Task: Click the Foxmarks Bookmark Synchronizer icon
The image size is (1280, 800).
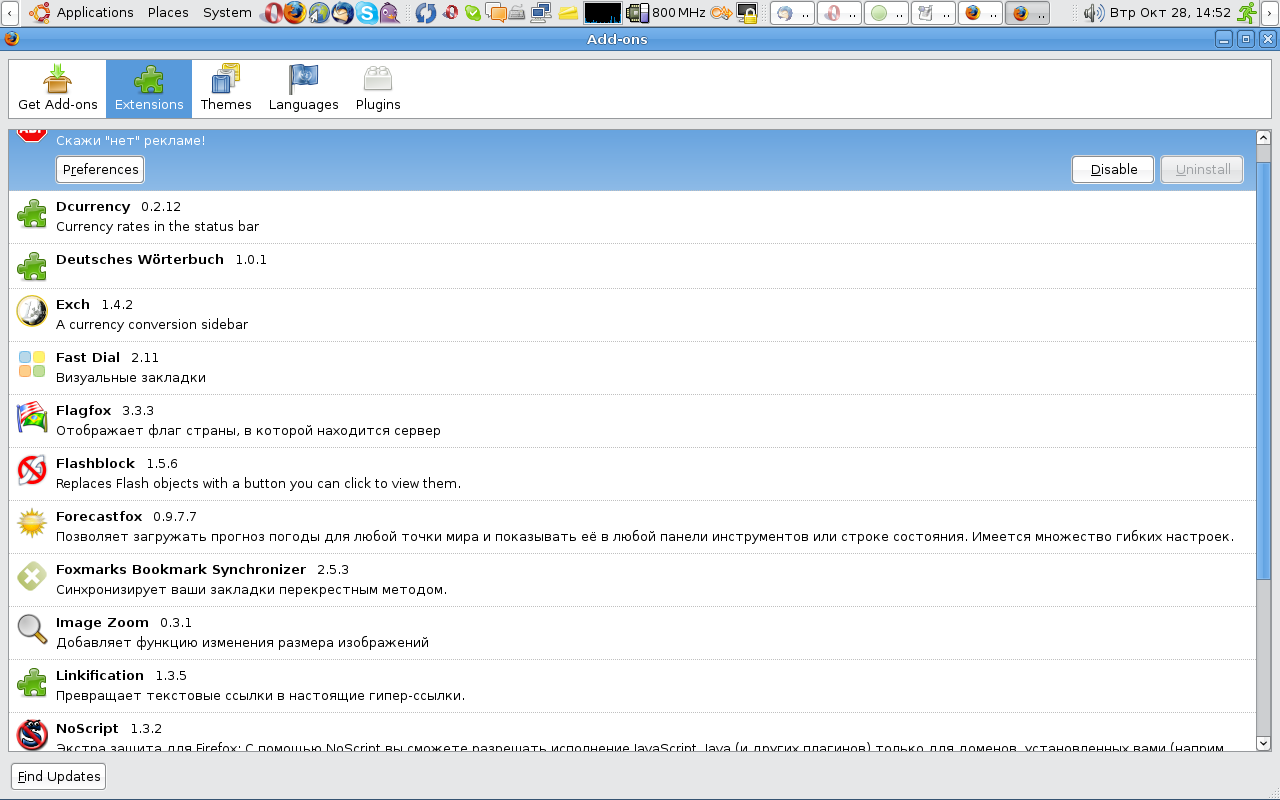Action: coord(32,576)
